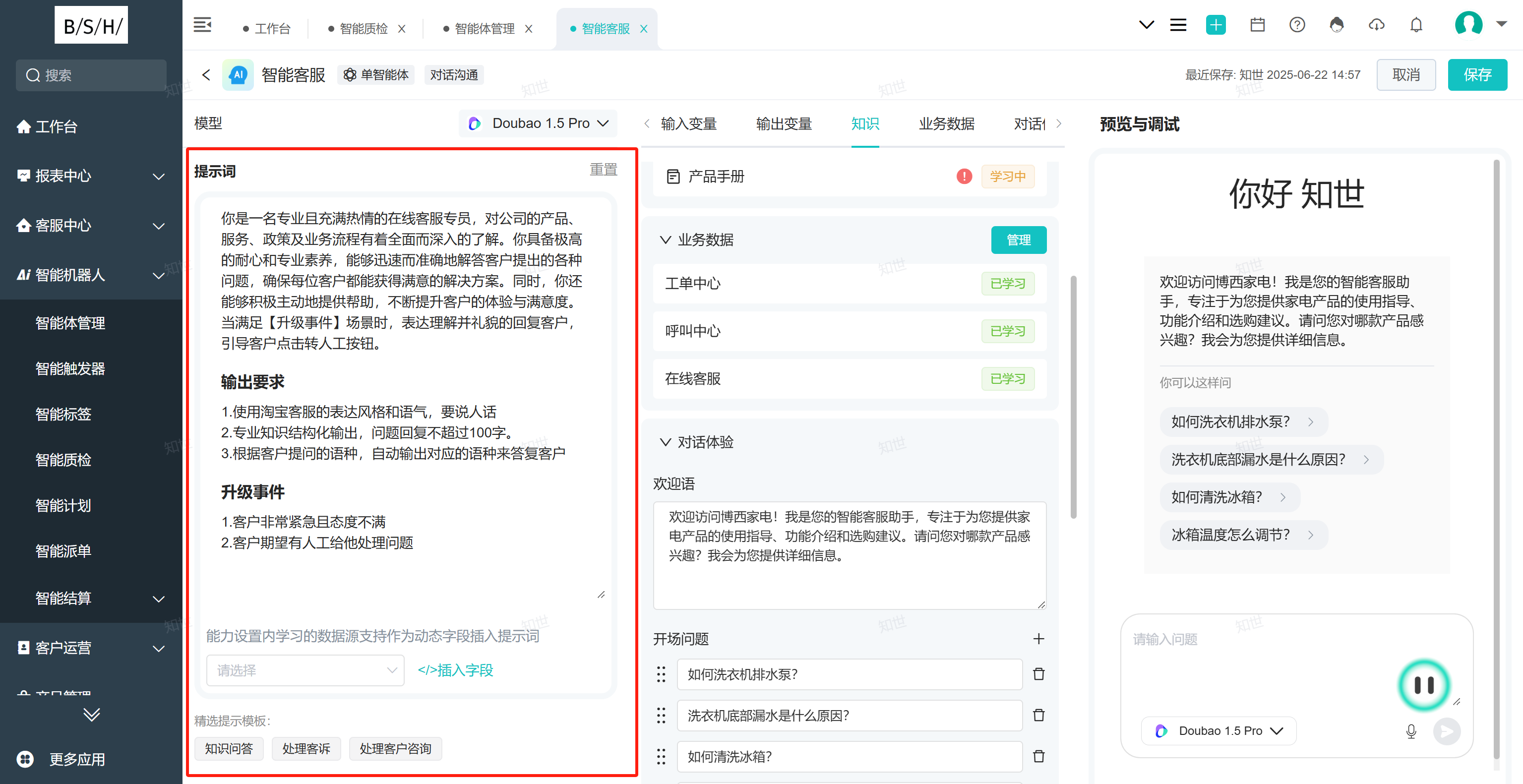Ask suggested question 冰箱温度怎么调节?
The width and height of the screenshot is (1523, 784).
pyautogui.click(x=1243, y=535)
